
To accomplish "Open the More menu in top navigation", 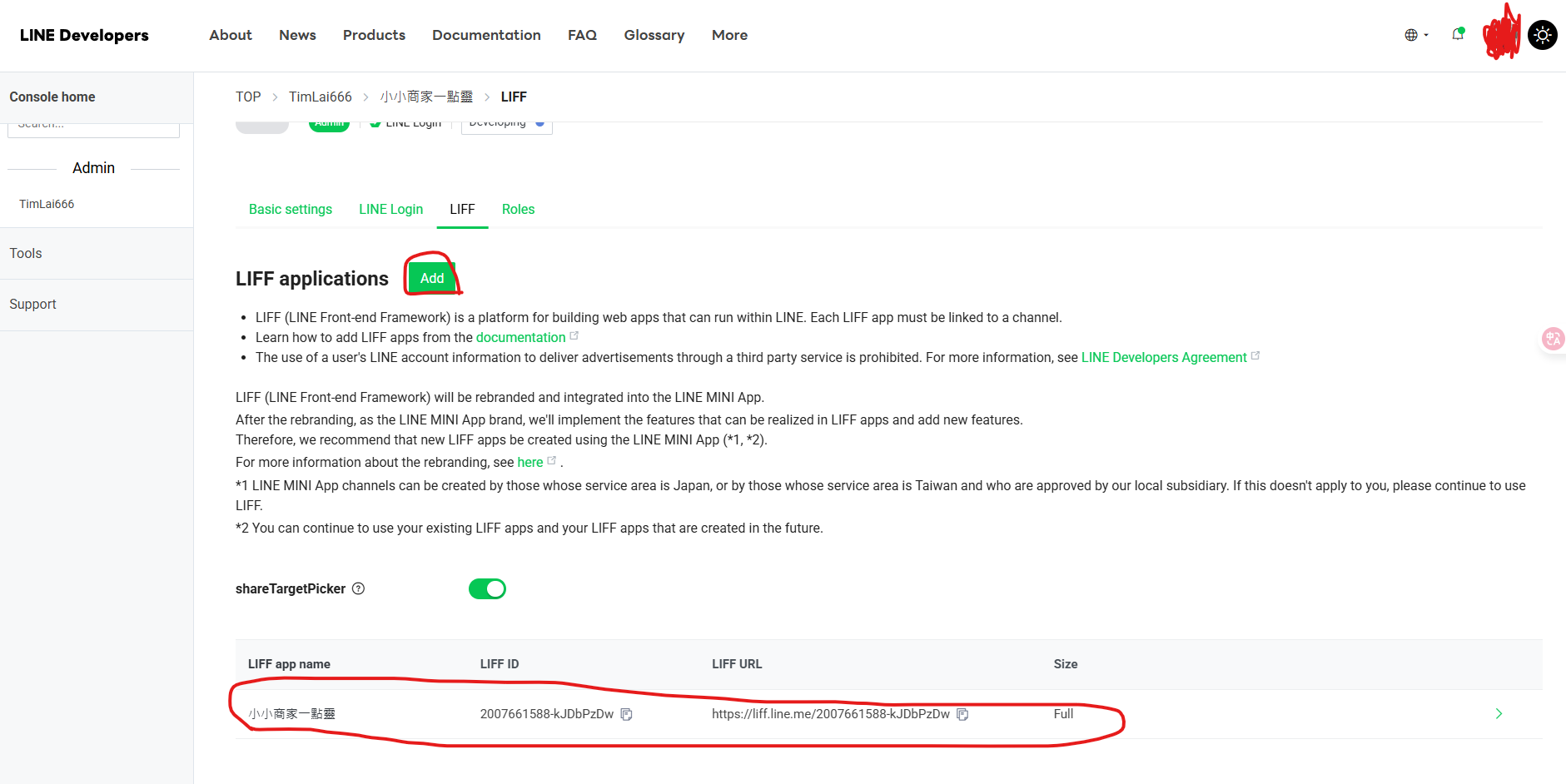I will coord(729,35).
